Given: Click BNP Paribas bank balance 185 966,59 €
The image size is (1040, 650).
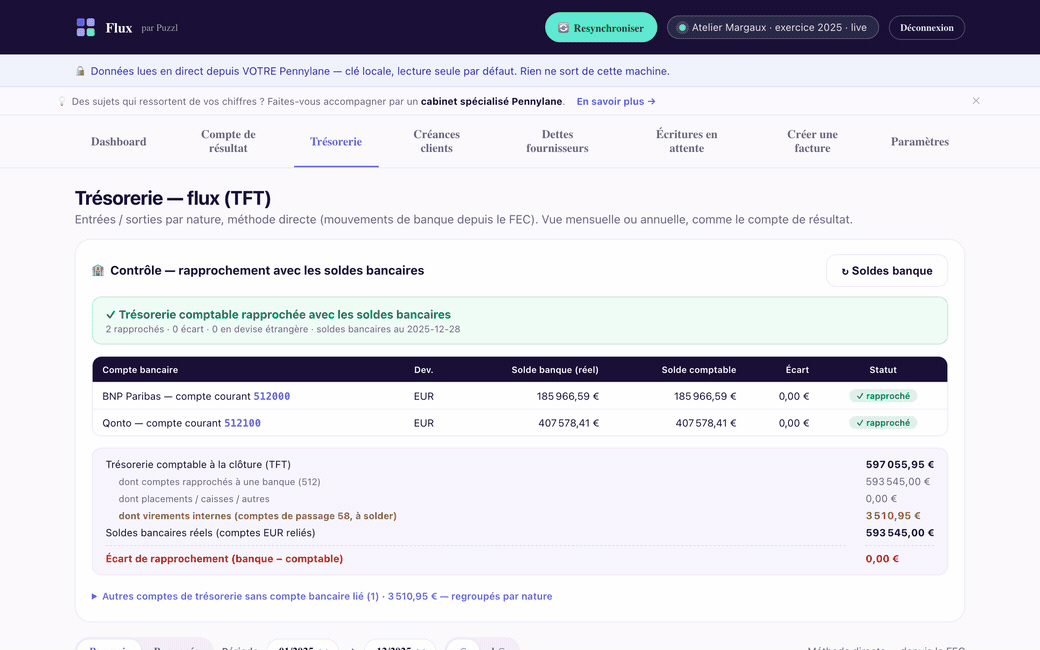Looking at the screenshot, I should click(568, 396).
